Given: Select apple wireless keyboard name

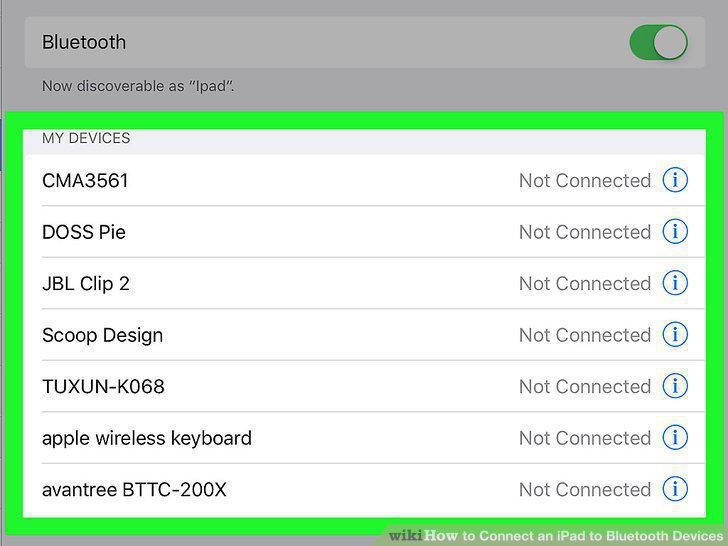Looking at the screenshot, I should click(x=147, y=438).
